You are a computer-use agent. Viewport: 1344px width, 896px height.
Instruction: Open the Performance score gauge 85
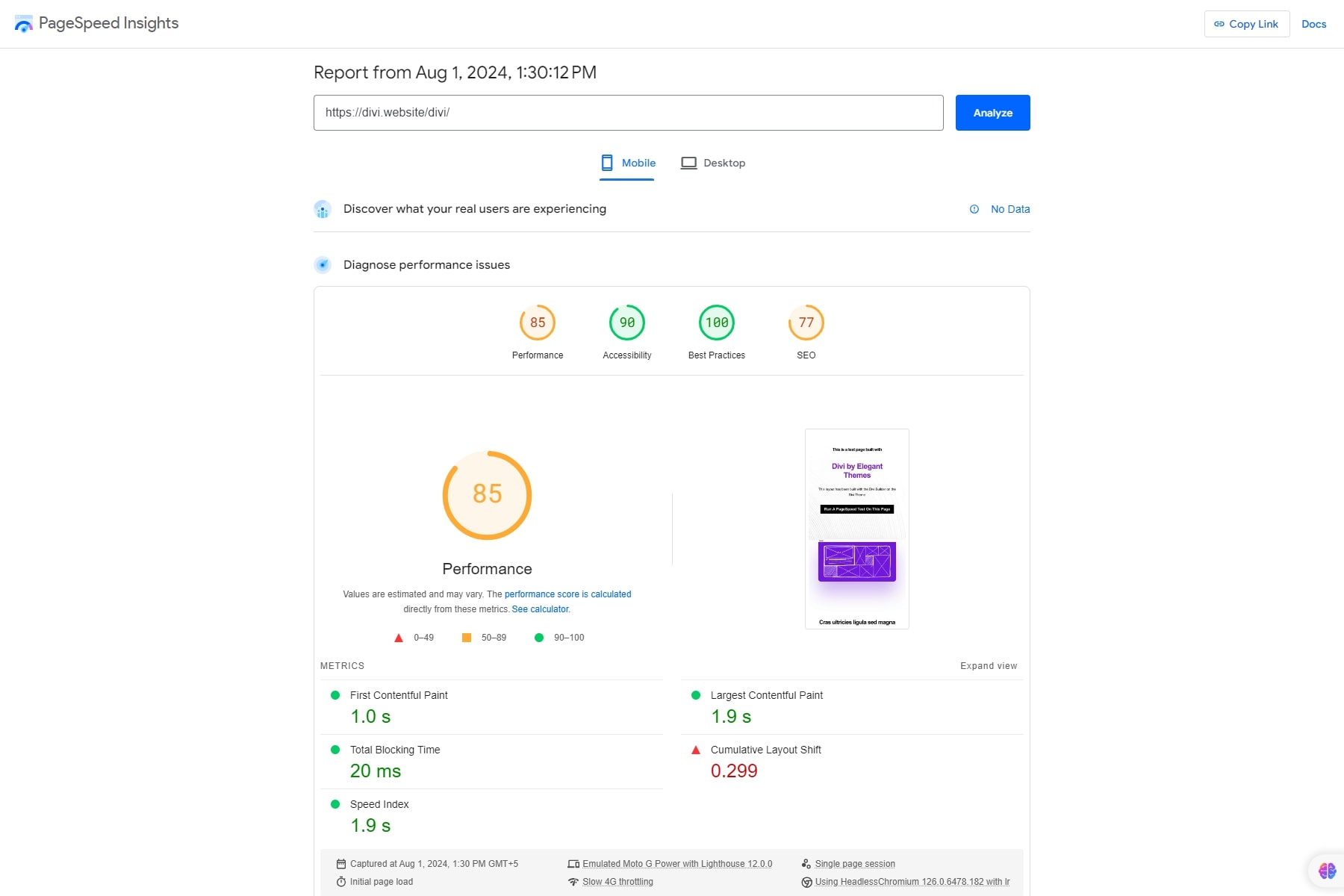[538, 323]
